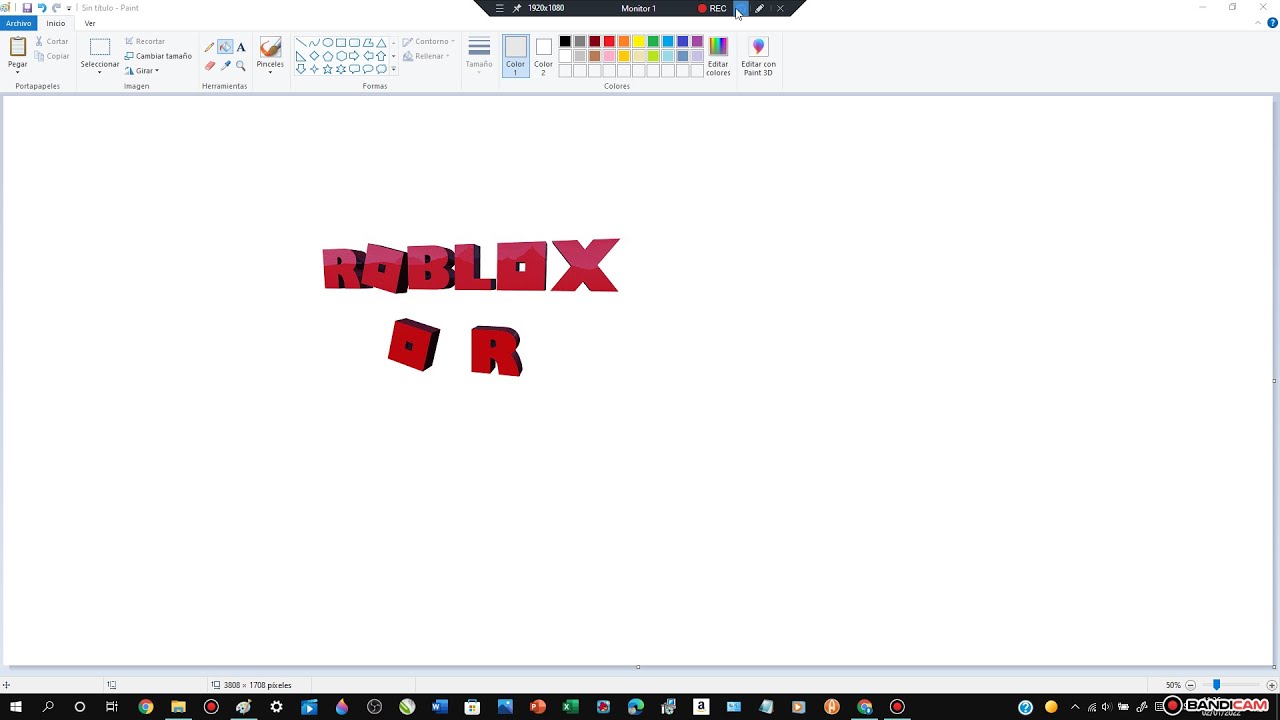Click the zoom in plus button
The width and height of the screenshot is (1280, 720).
pos(1272,685)
